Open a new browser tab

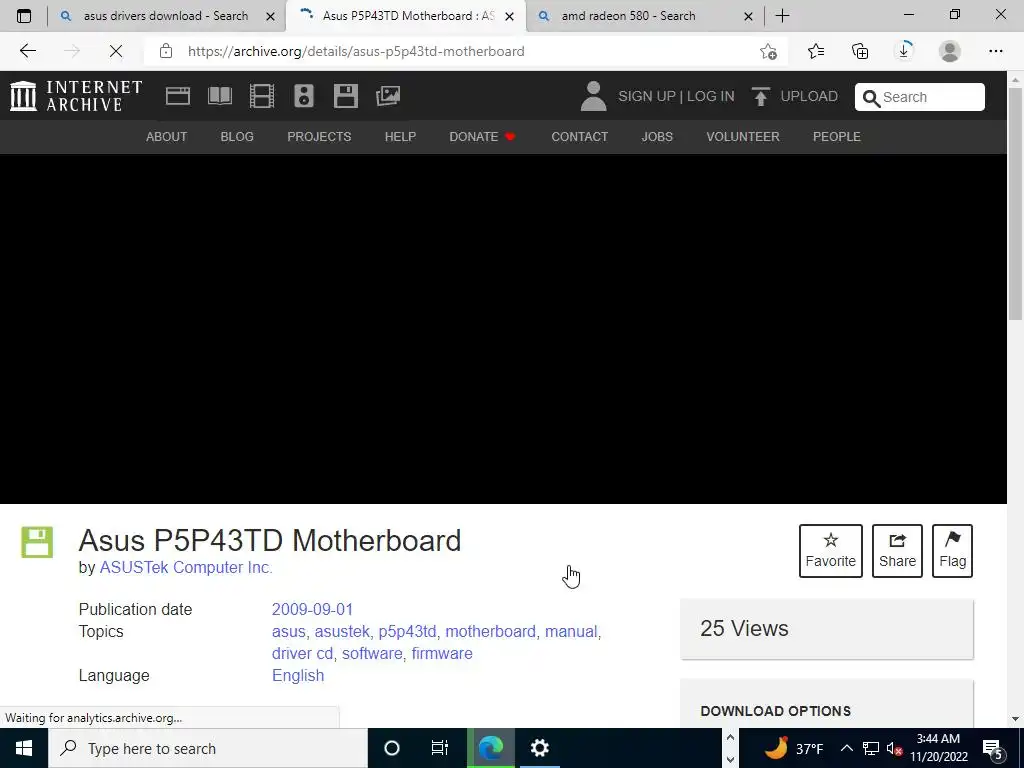pyautogui.click(x=782, y=16)
